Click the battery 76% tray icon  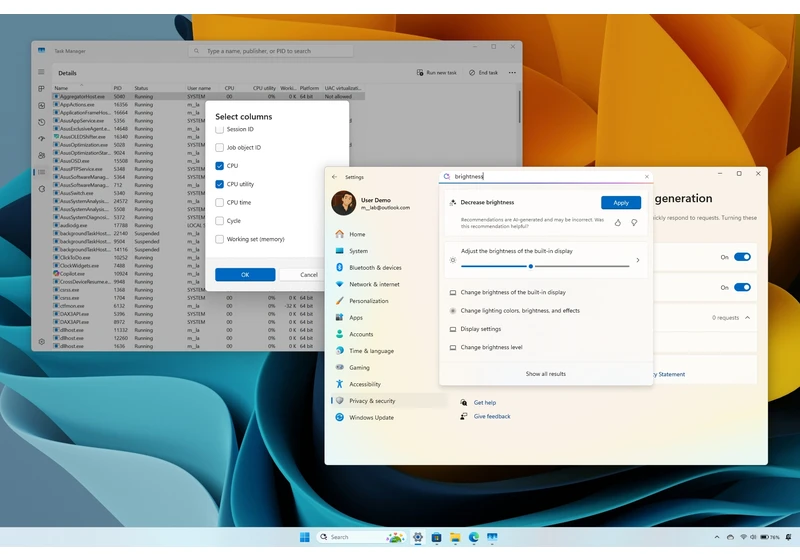pyautogui.click(x=770, y=537)
